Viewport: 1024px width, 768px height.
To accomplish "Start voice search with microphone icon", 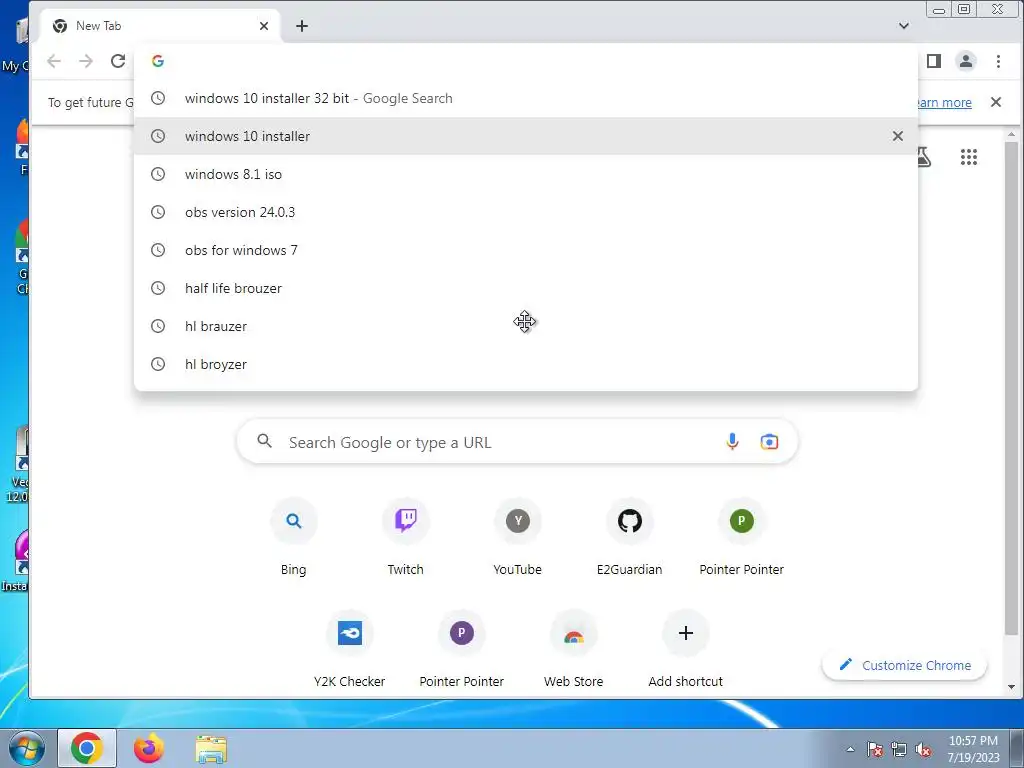I will [x=732, y=442].
